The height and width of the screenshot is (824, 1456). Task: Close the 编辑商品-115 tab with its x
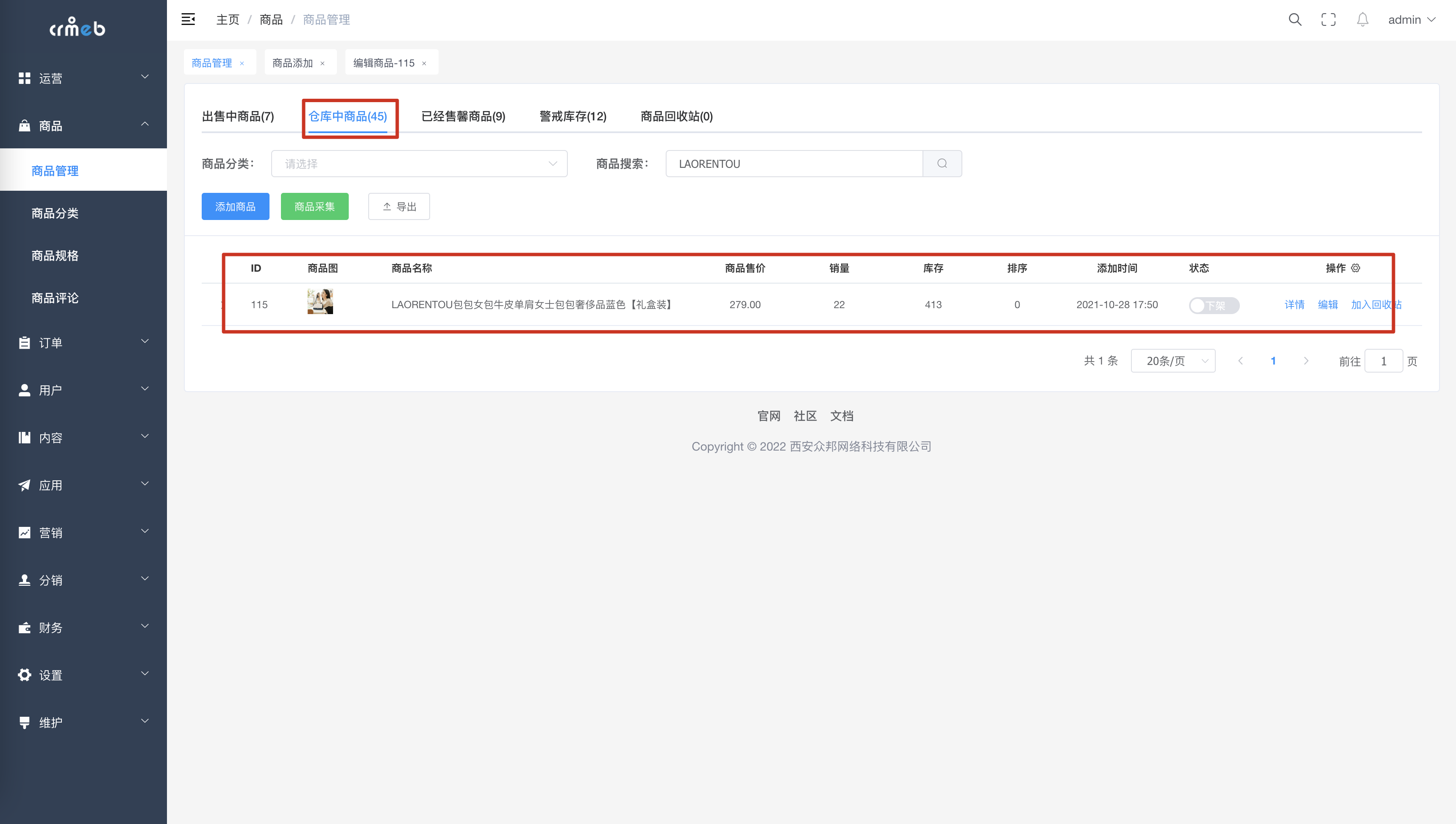click(x=424, y=64)
